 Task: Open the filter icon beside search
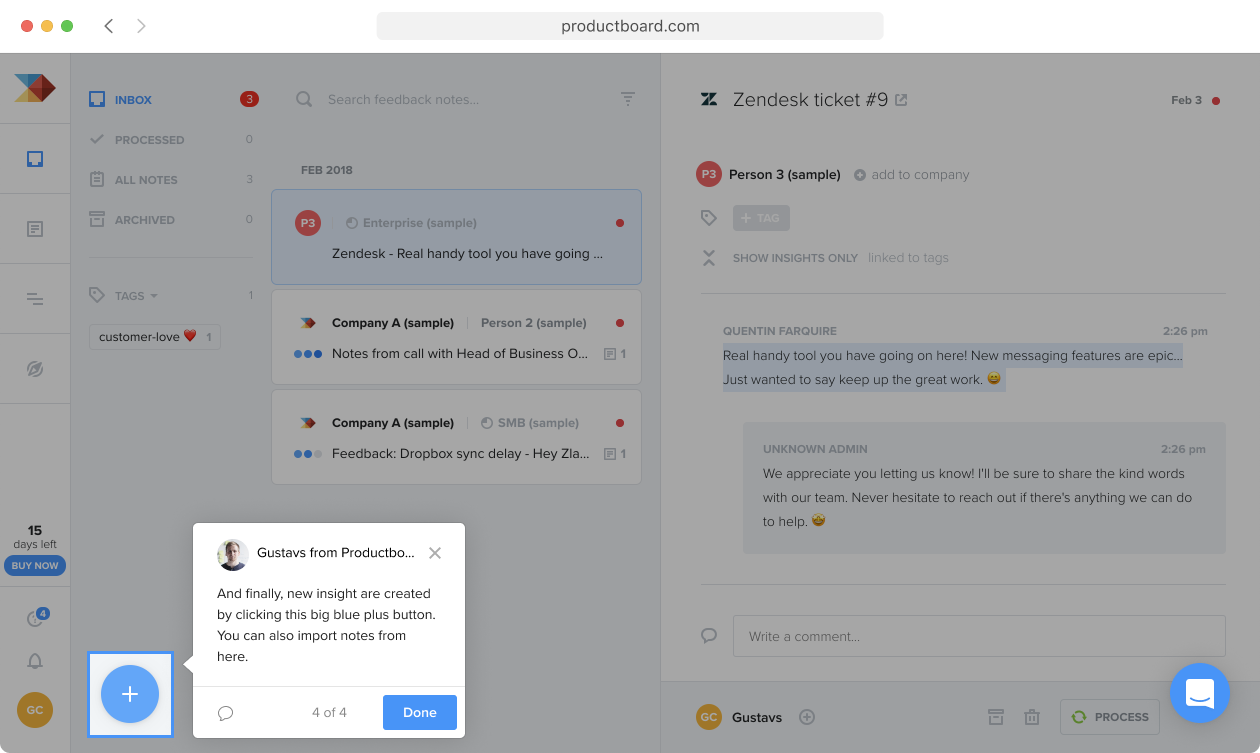628,99
